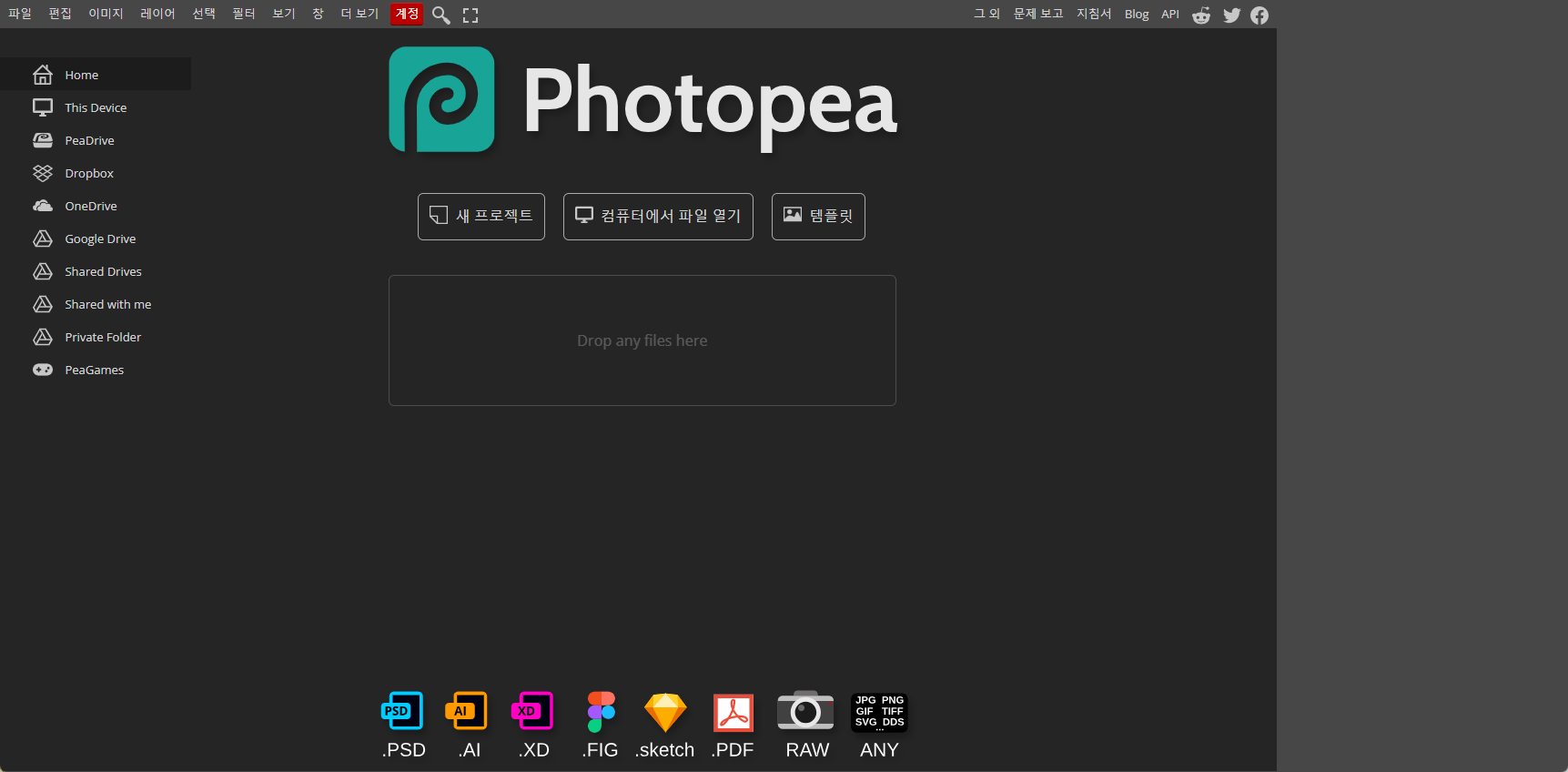
Task: Open the Reddit link icon
Action: 1201,15
